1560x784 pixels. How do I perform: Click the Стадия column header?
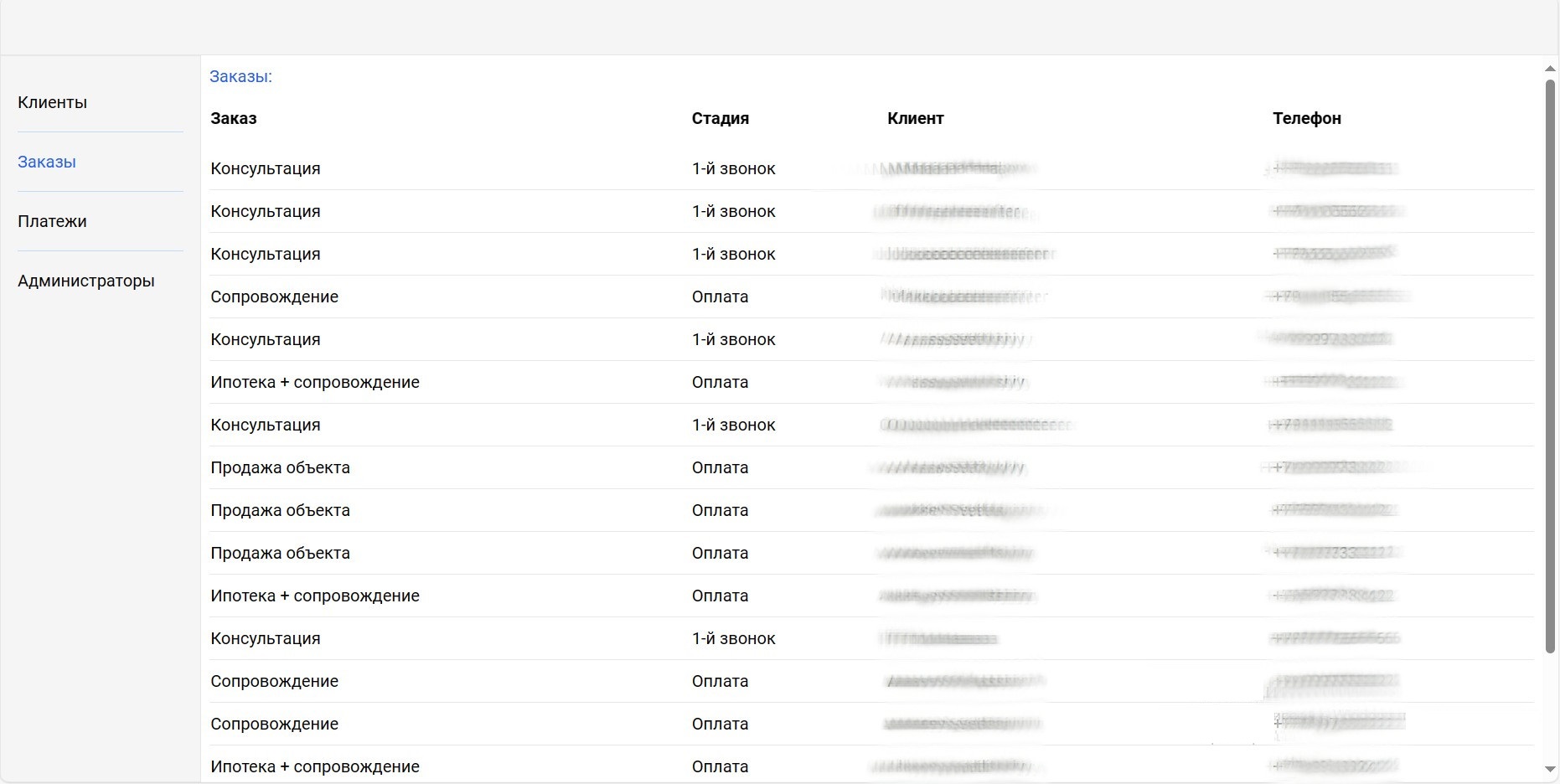pos(720,118)
